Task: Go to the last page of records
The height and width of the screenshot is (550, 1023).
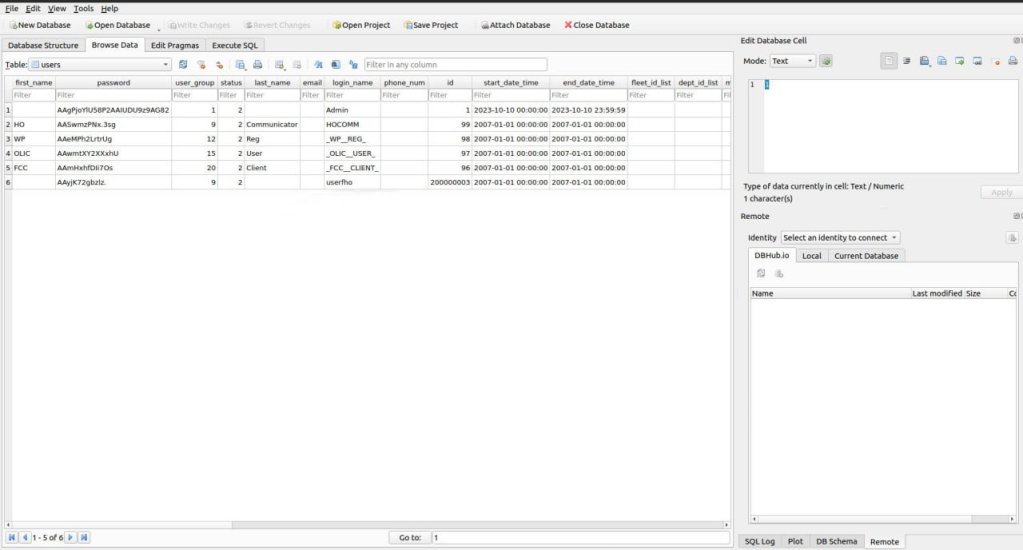Action: [x=85, y=538]
